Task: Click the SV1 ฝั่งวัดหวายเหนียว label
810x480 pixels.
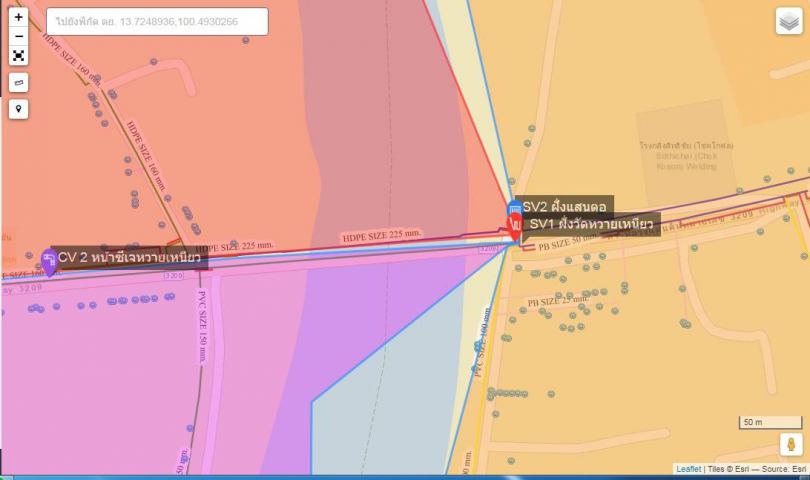Action: pos(591,224)
